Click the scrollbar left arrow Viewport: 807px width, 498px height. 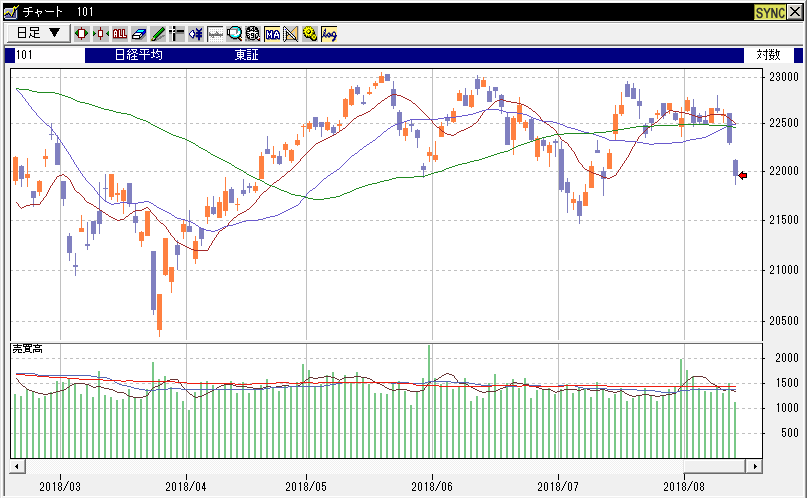[x=17, y=466]
